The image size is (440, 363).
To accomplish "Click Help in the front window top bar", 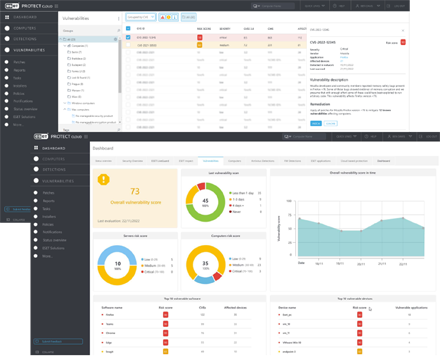I will pos(371,137).
